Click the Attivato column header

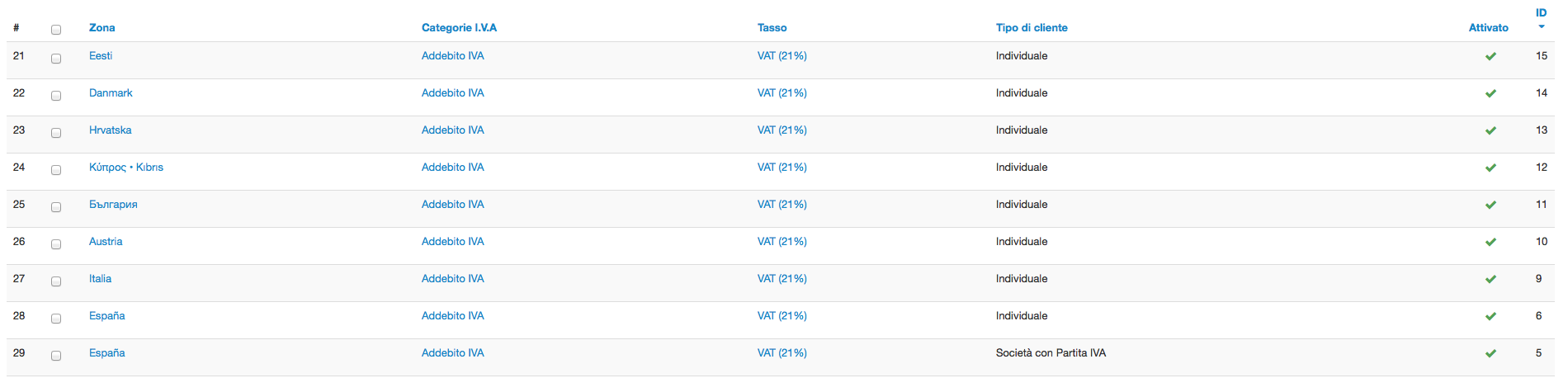tap(1488, 28)
